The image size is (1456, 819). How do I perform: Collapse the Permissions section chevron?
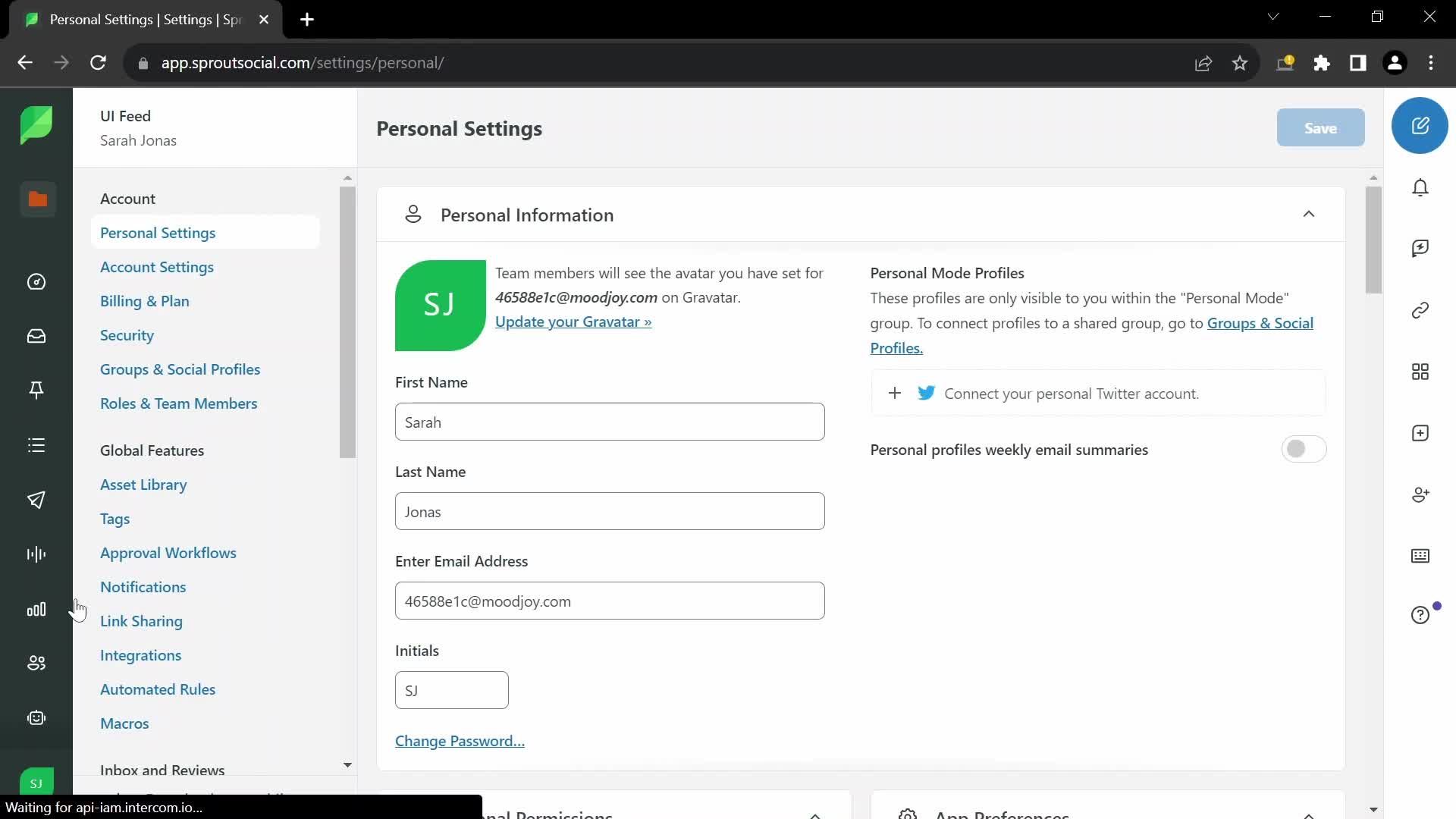pos(815,815)
